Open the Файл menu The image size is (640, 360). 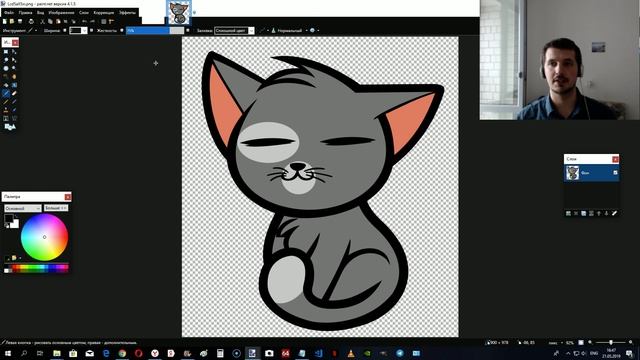coord(9,13)
